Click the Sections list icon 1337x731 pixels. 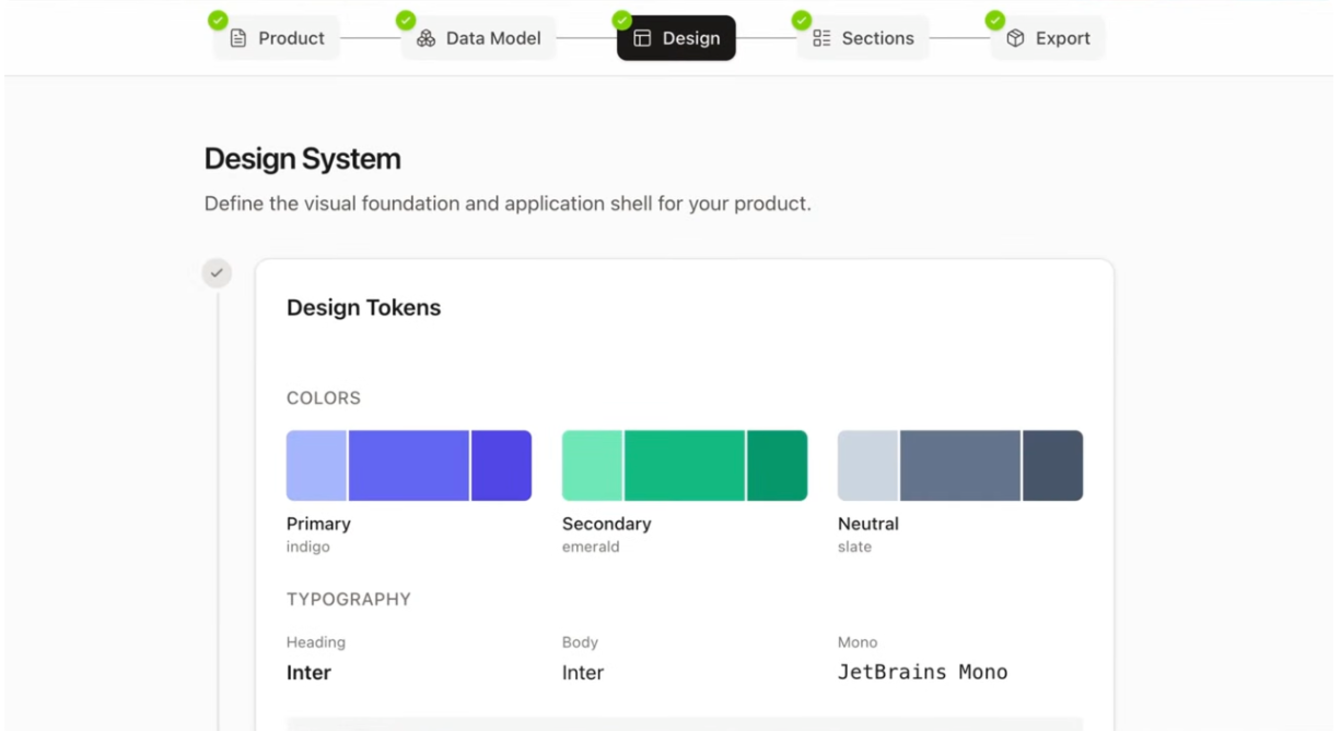tap(821, 38)
